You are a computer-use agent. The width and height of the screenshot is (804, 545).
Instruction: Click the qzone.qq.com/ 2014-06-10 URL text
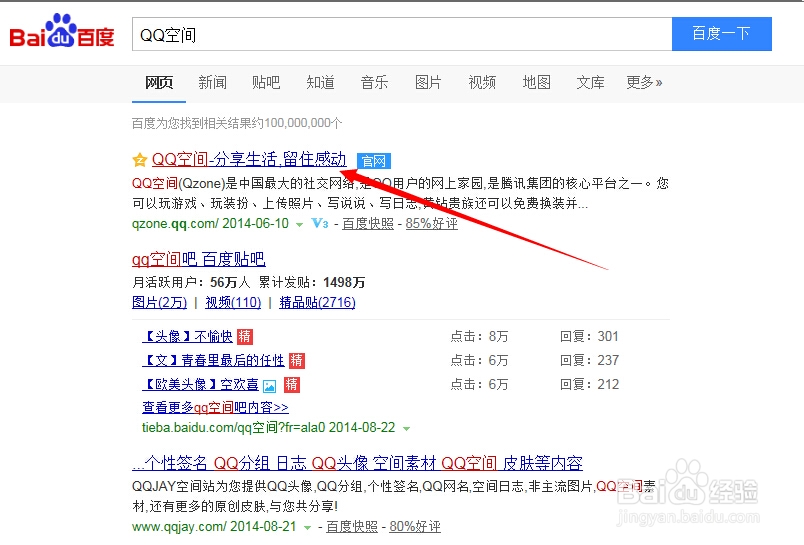pos(210,224)
